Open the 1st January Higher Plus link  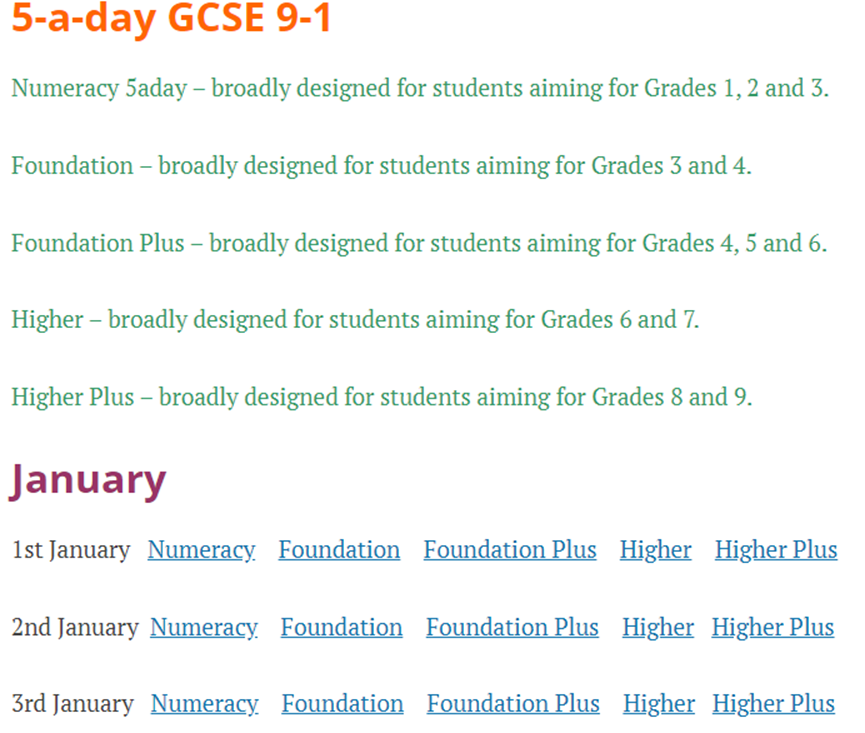click(776, 550)
